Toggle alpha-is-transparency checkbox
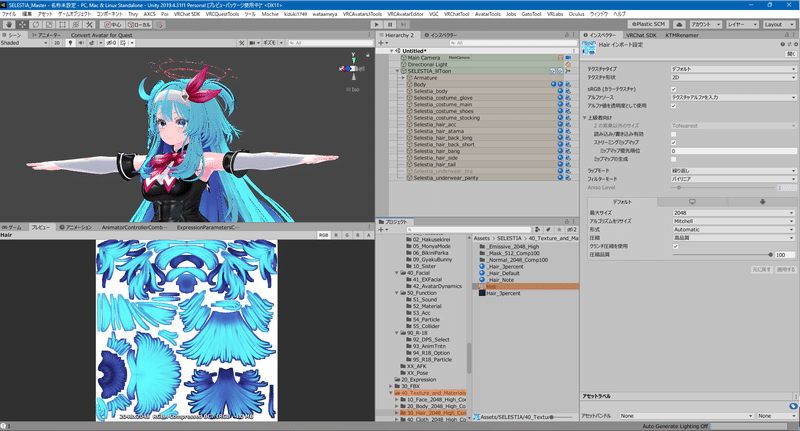Screen dimensions: 800x431 tap(673, 106)
